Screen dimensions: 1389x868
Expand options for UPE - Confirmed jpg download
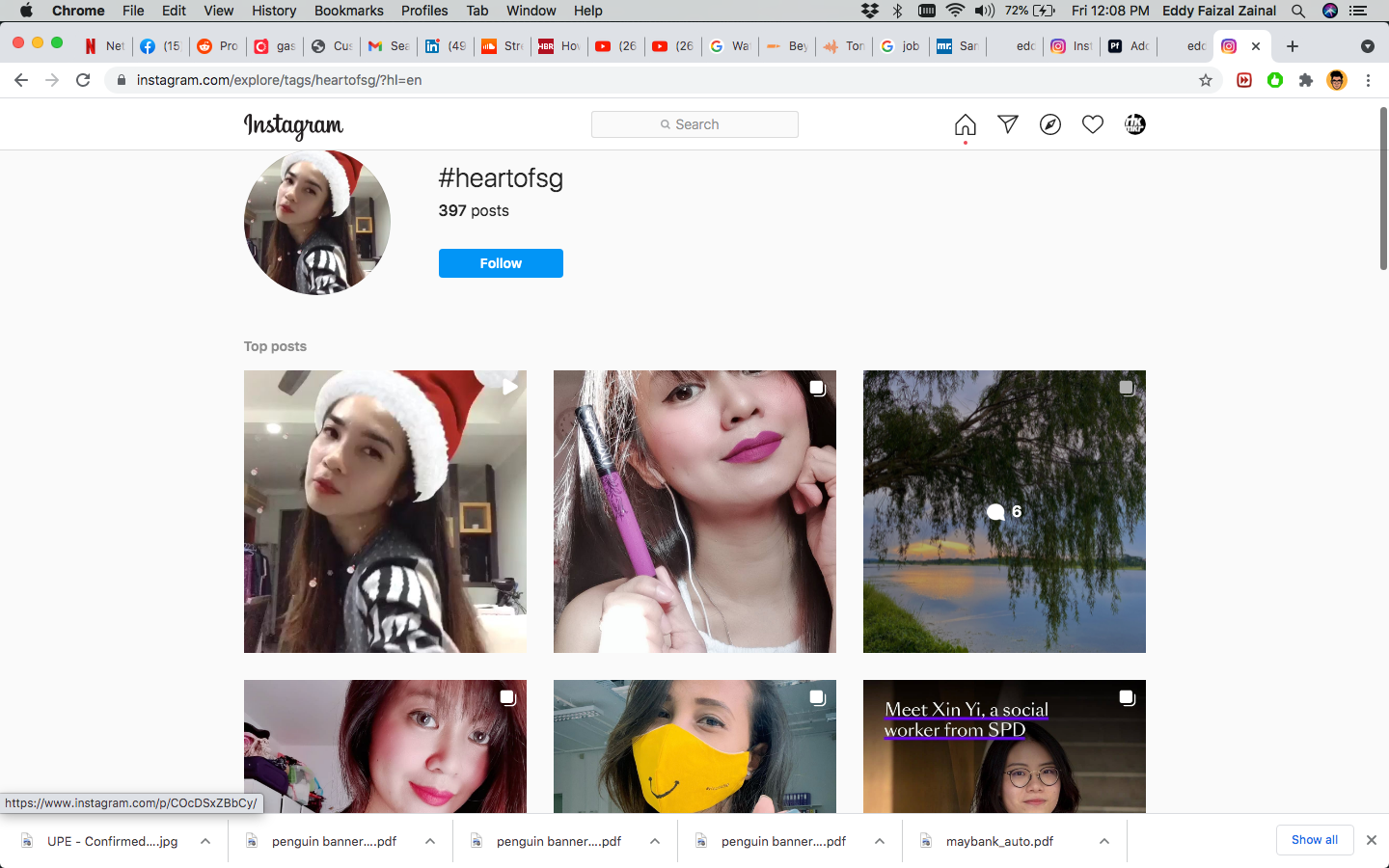pos(205,841)
